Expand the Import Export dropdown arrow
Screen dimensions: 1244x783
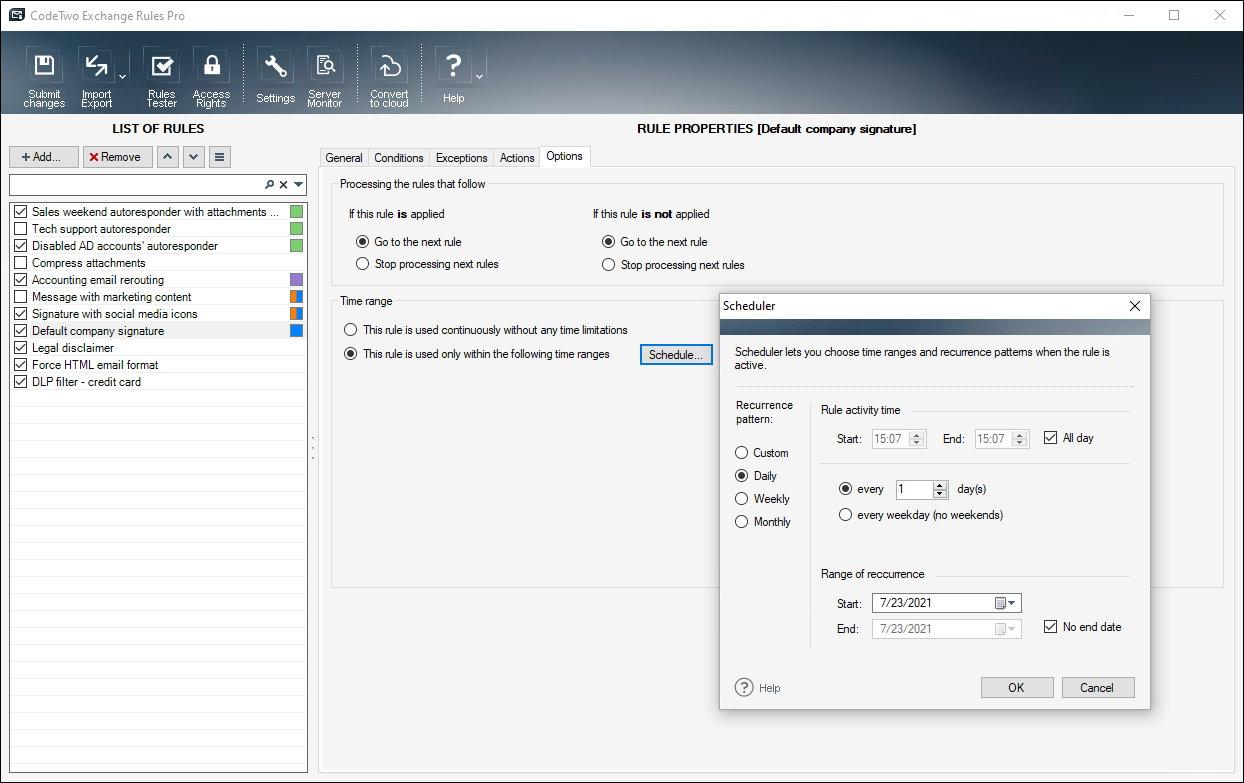(123, 78)
